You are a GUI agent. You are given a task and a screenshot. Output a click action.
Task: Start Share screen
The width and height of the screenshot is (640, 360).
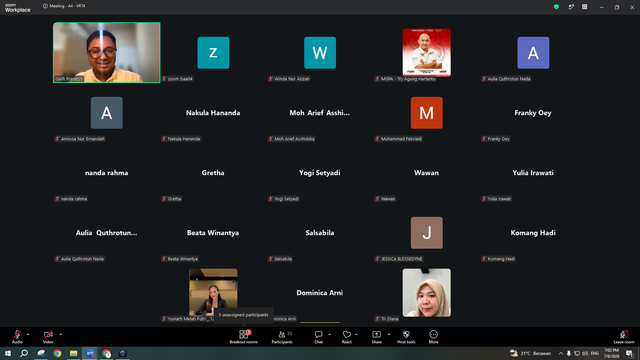tap(376, 337)
